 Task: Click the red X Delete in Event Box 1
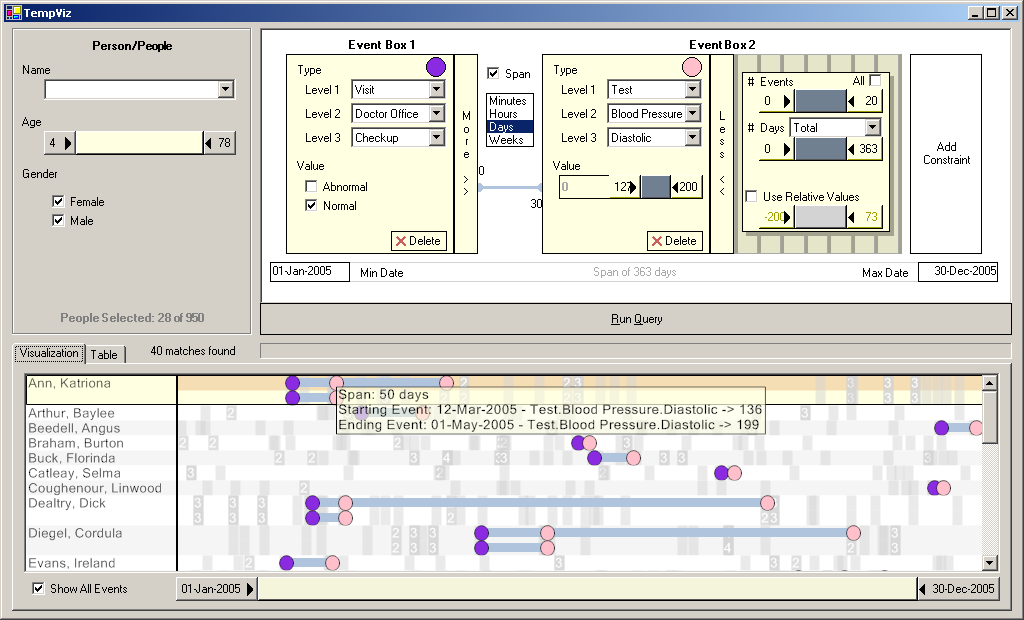(419, 240)
